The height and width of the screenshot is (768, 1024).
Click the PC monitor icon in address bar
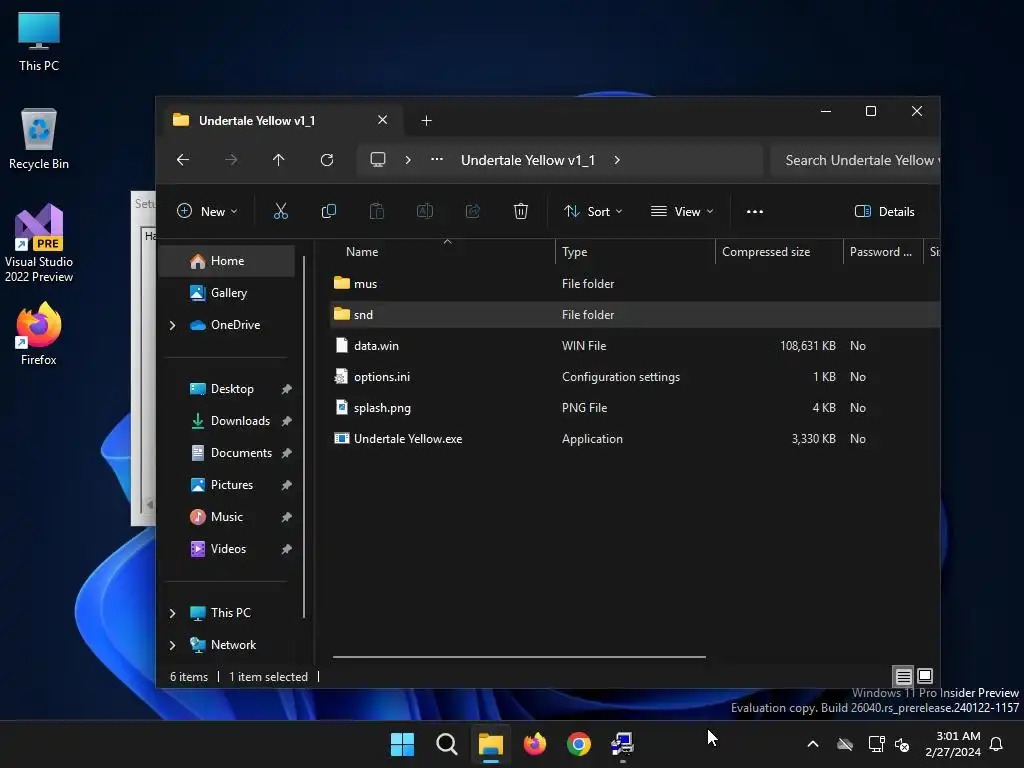[x=377, y=160]
